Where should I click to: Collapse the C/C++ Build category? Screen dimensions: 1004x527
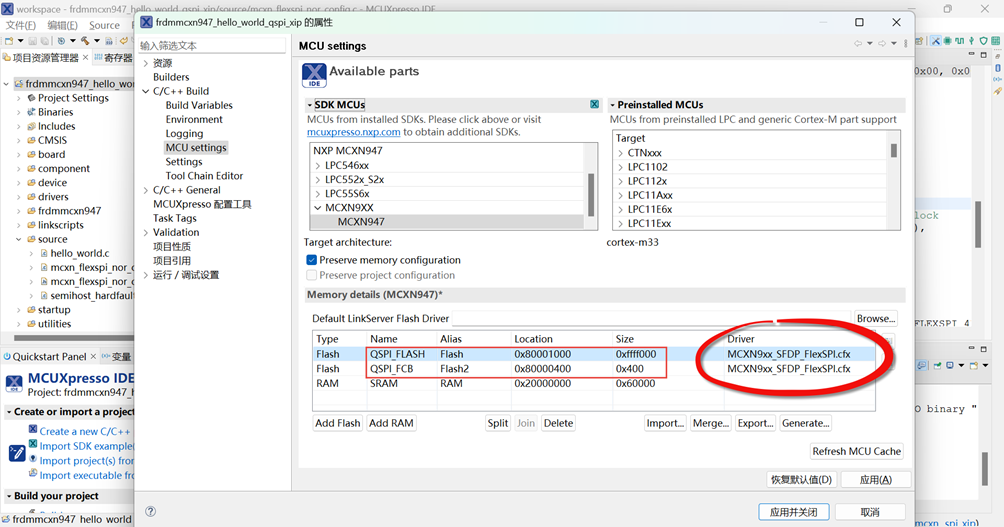pyautogui.click(x=146, y=91)
